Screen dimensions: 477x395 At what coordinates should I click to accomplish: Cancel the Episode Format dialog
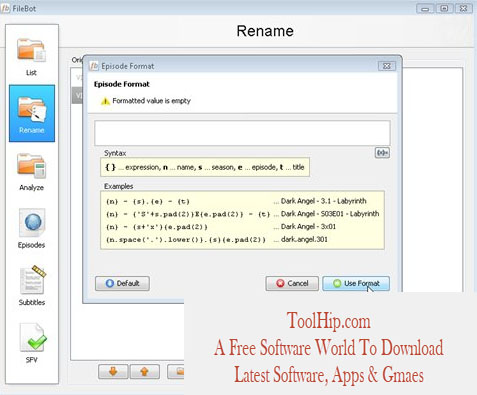coord(292,283)
